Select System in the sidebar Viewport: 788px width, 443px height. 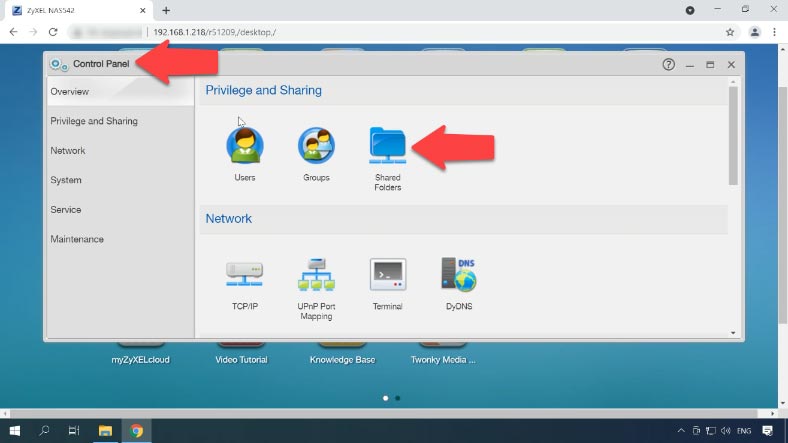click(x=121, y=180)
